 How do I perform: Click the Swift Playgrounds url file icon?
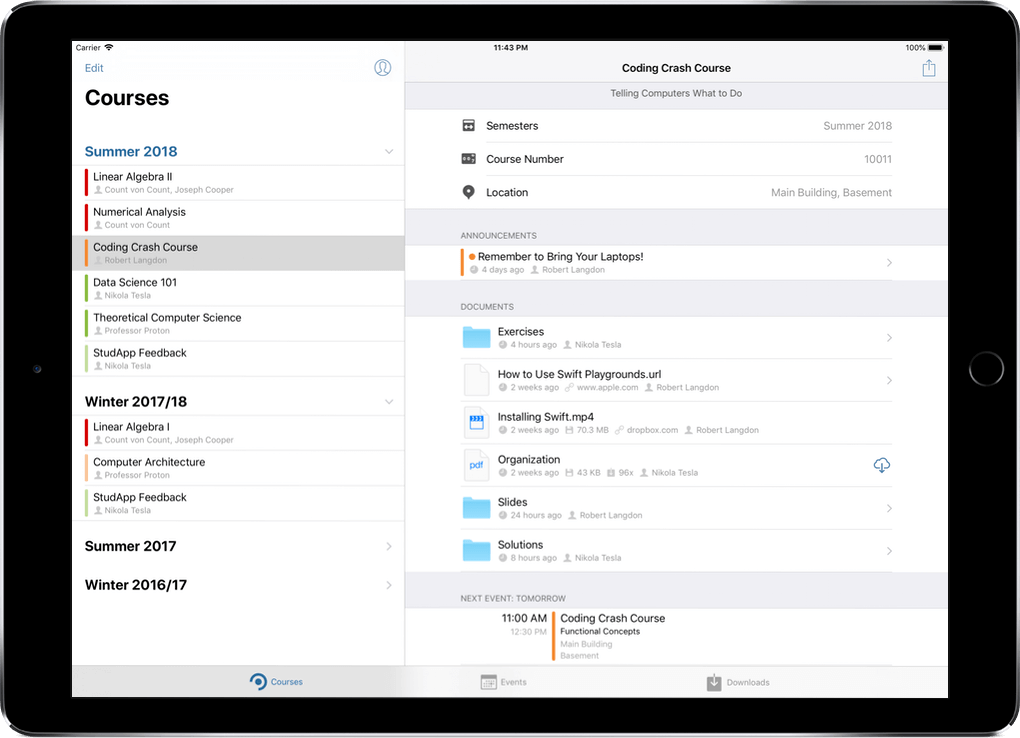click(476, 380)
